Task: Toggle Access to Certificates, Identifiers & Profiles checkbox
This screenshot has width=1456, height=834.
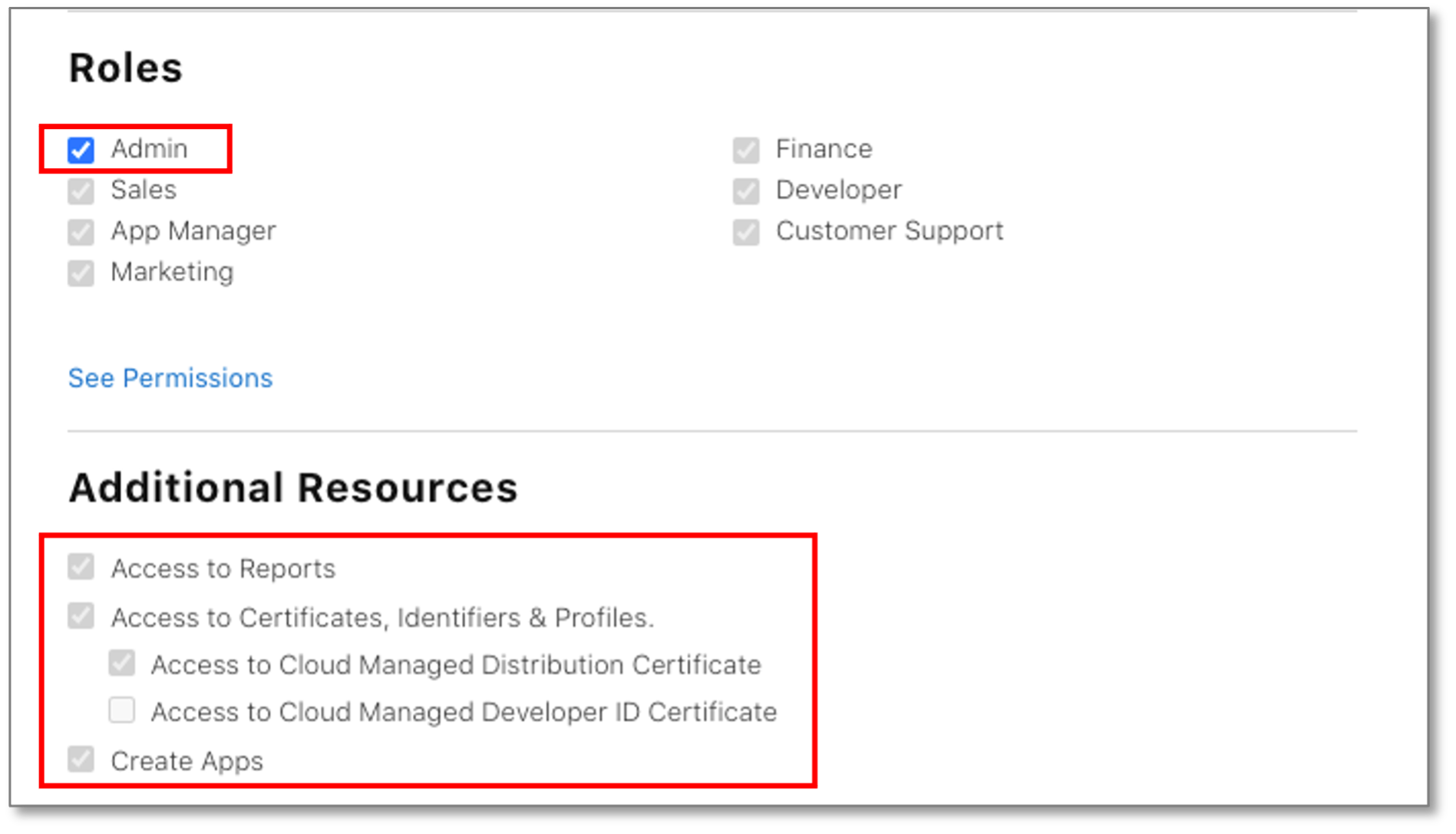Action: 81,616
